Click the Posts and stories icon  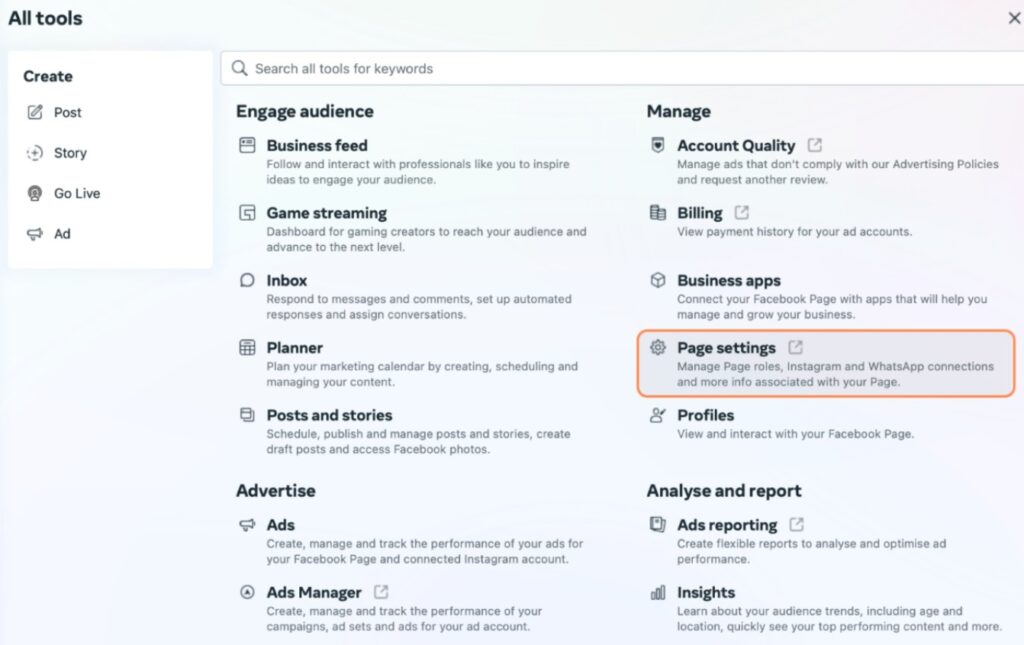(247, 415)
